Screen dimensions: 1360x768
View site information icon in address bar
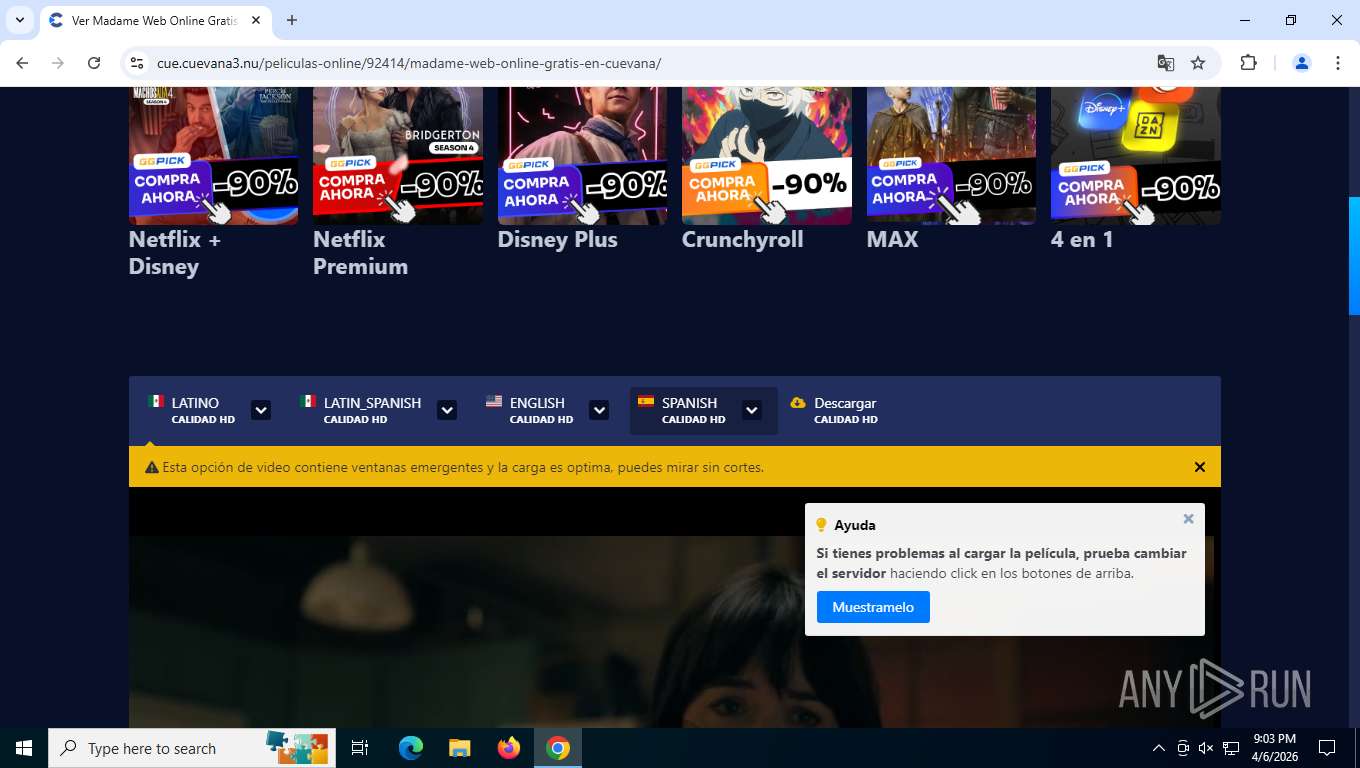pyautogui.click(x=137, y=63)
